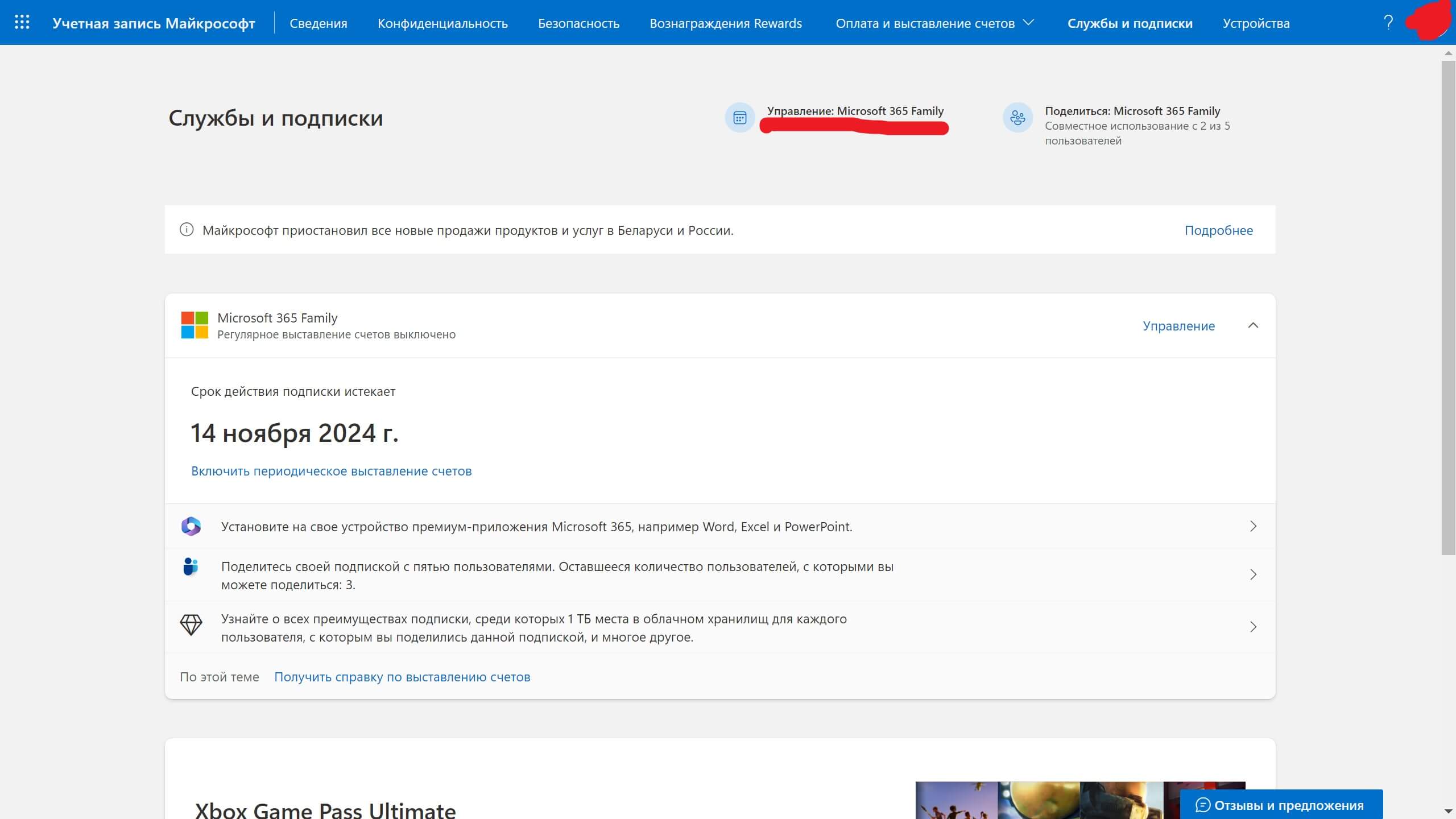Click the scrollbar down arrow
The height and width of the screenshot is (819, 1456).
[1448, 811]
